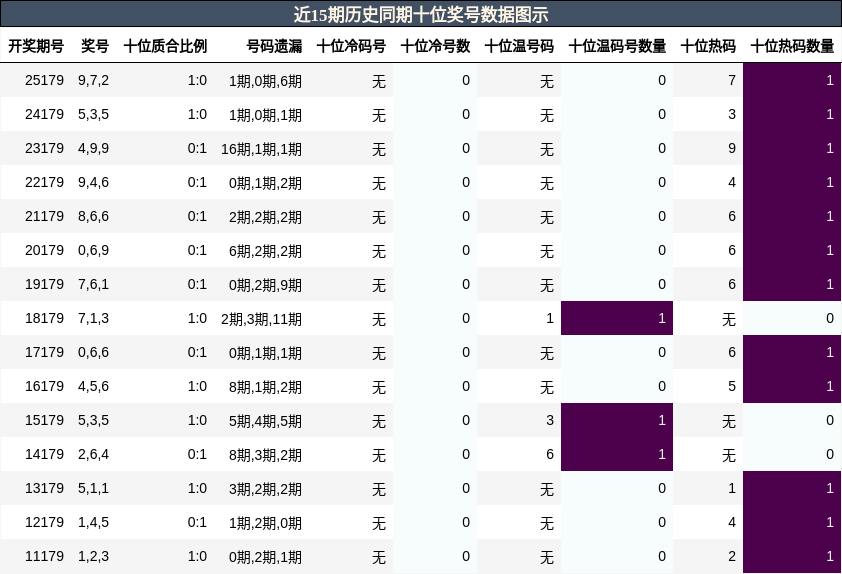Select period number 15179 cell
The height and width of the screenshot is (574, 842).
(44, 420)
